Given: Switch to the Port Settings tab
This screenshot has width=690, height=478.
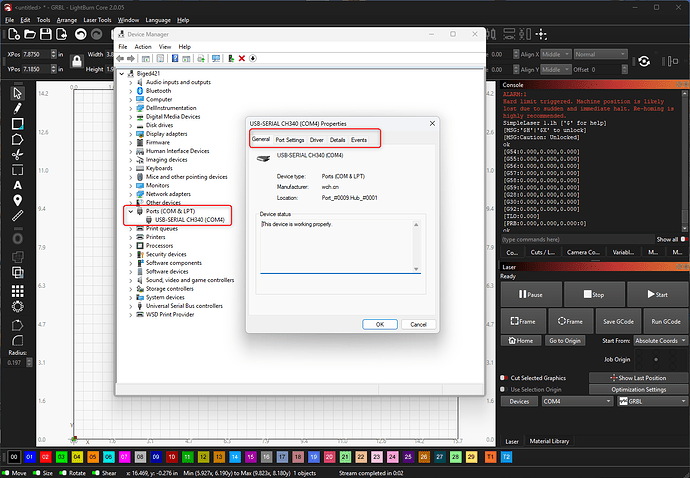Looking at the screenshot, I should tap(290, 140).
